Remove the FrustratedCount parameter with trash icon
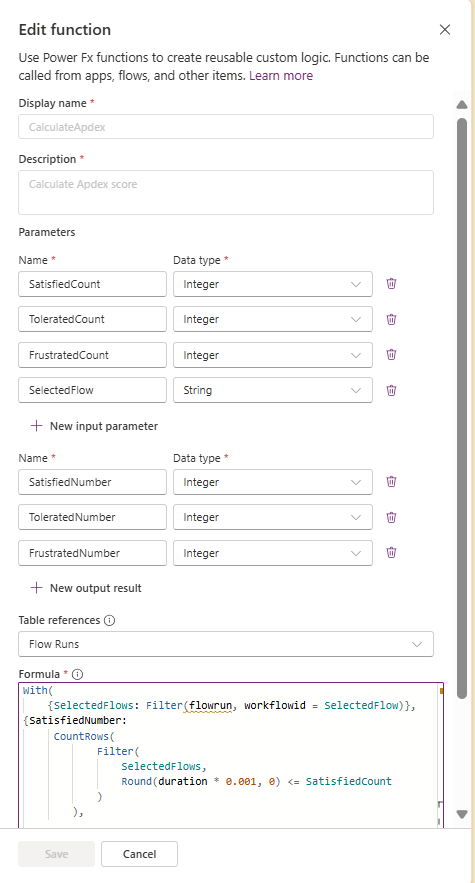 [x=392, y=355]
